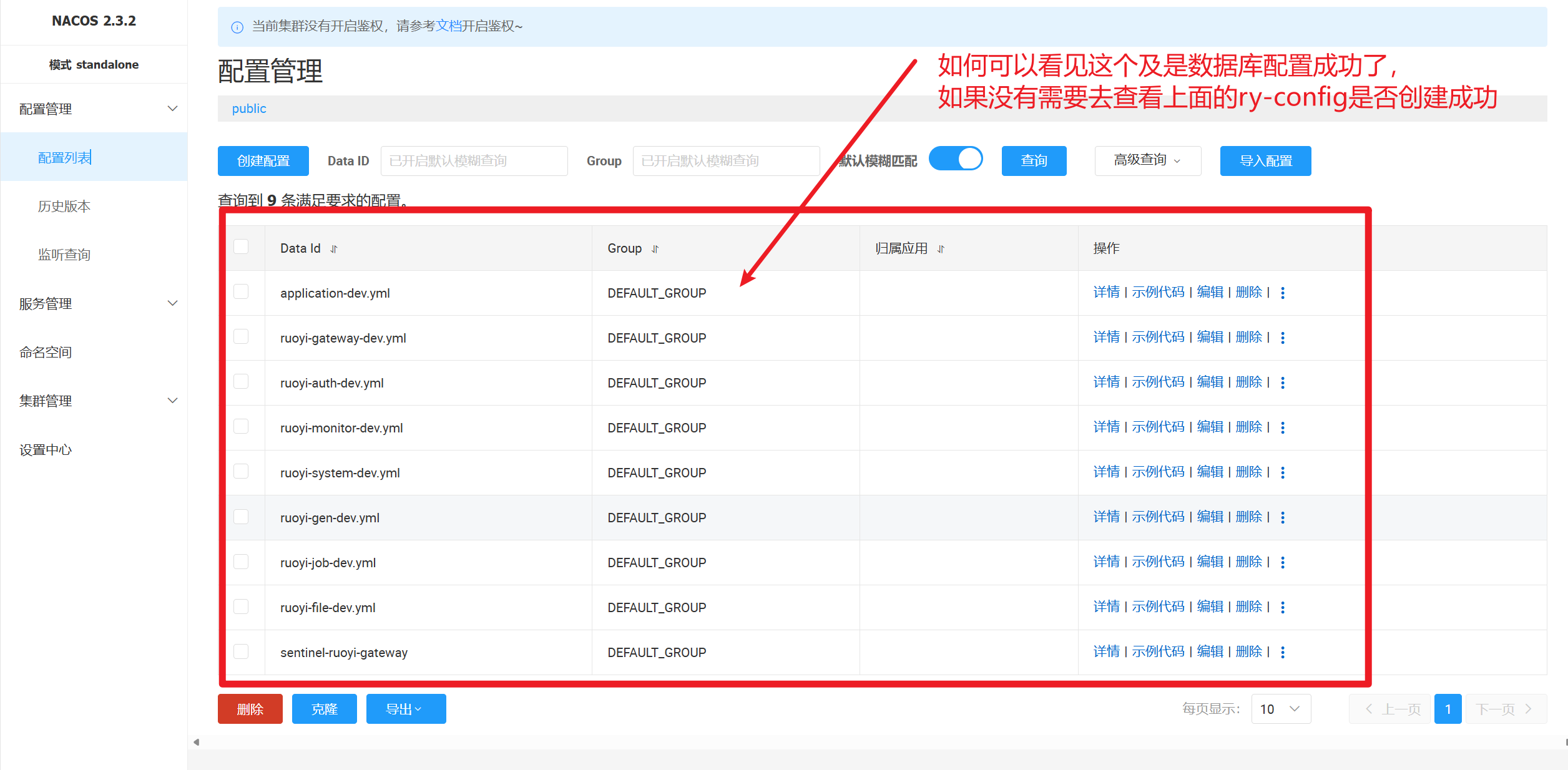1568x770 pixels.
Task: Expand the 高级查询 dropdown
Action: (x=1147, y=161)
